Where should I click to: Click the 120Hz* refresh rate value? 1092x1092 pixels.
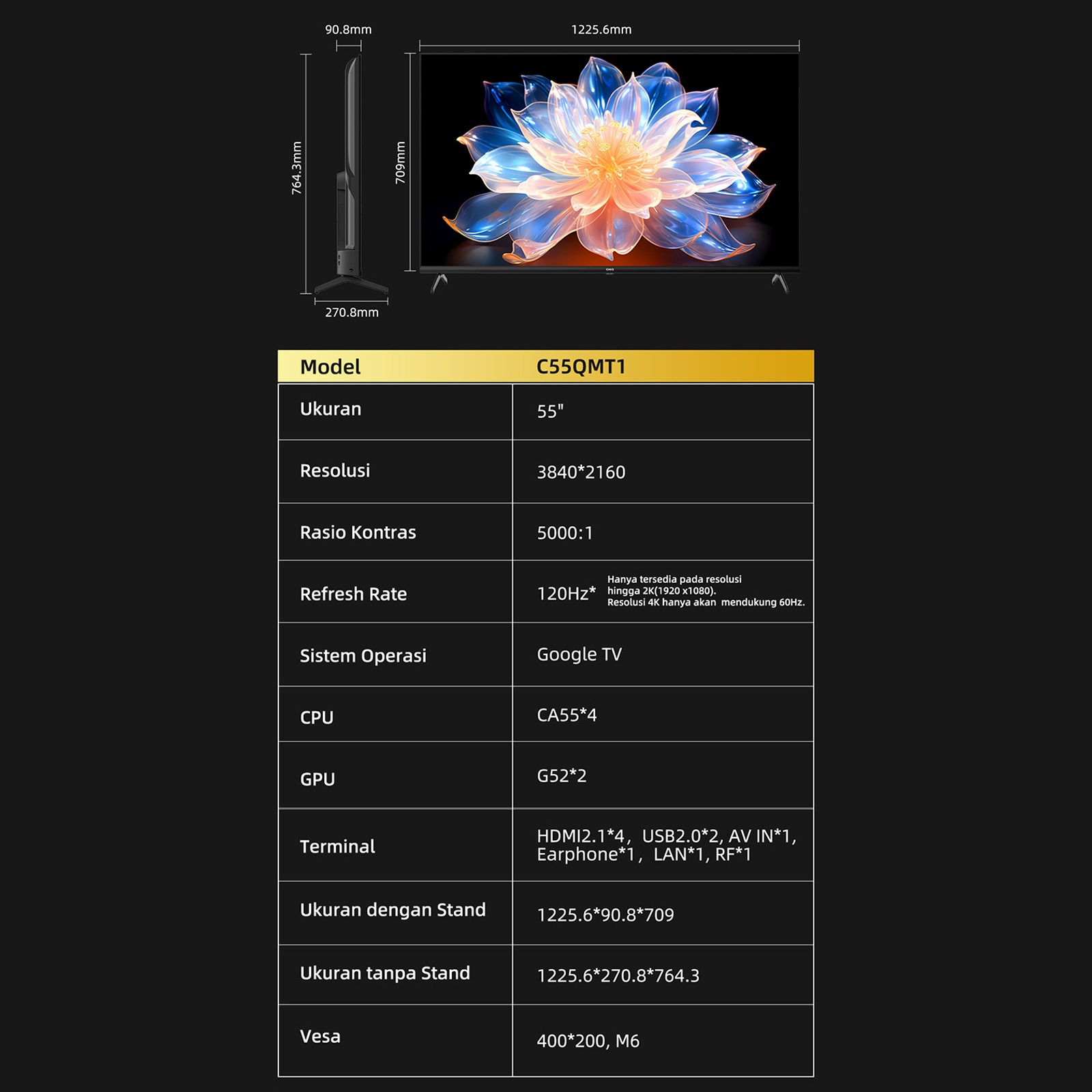566,594
